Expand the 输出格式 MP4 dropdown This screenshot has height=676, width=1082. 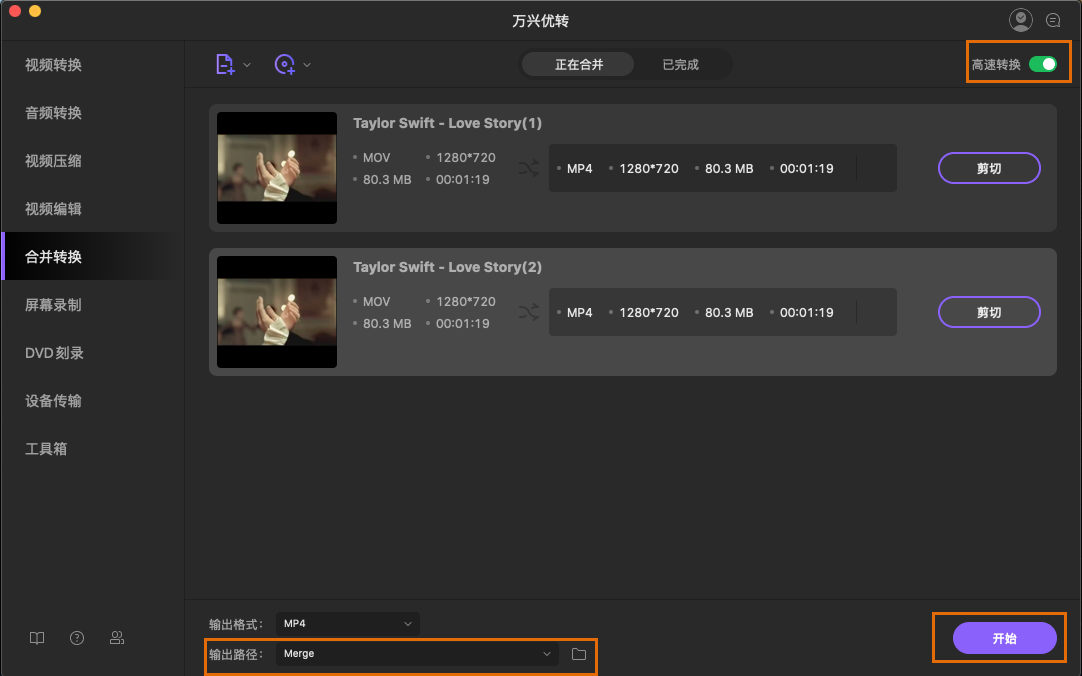pos(347,624)
